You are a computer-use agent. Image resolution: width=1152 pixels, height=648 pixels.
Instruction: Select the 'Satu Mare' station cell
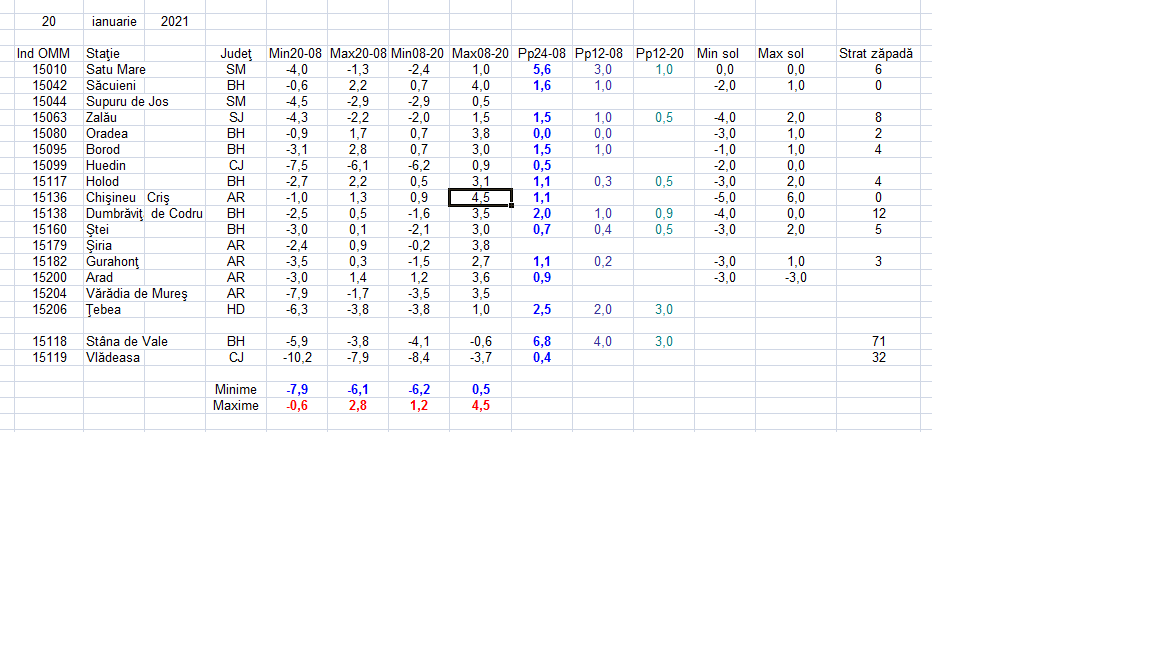click(x=114, y=70)
